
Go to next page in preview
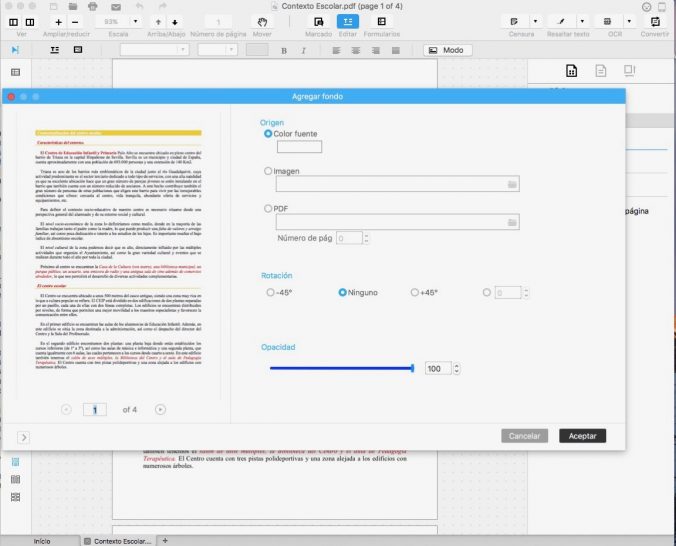coord(160,409)
